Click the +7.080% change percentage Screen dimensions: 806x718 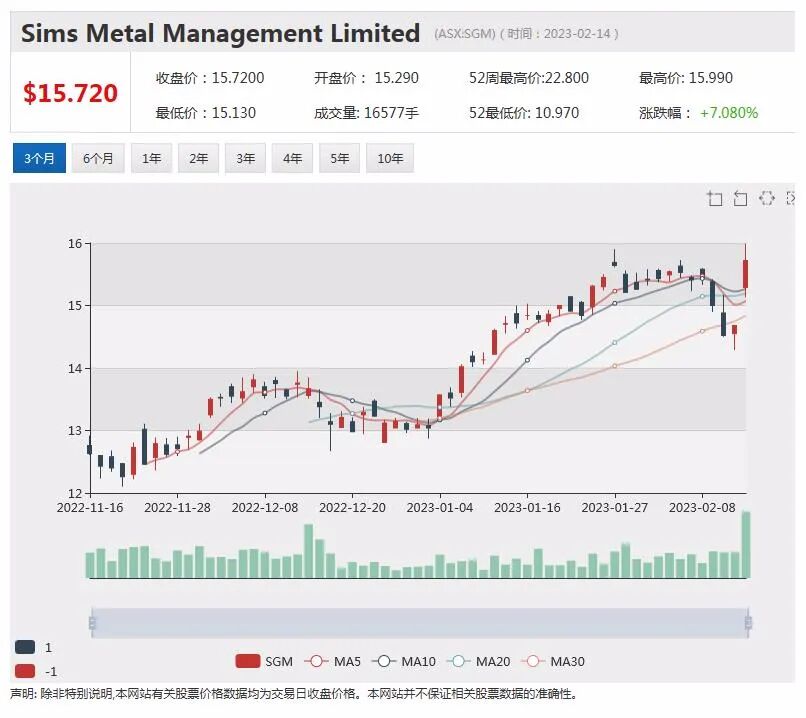[729, 113]
